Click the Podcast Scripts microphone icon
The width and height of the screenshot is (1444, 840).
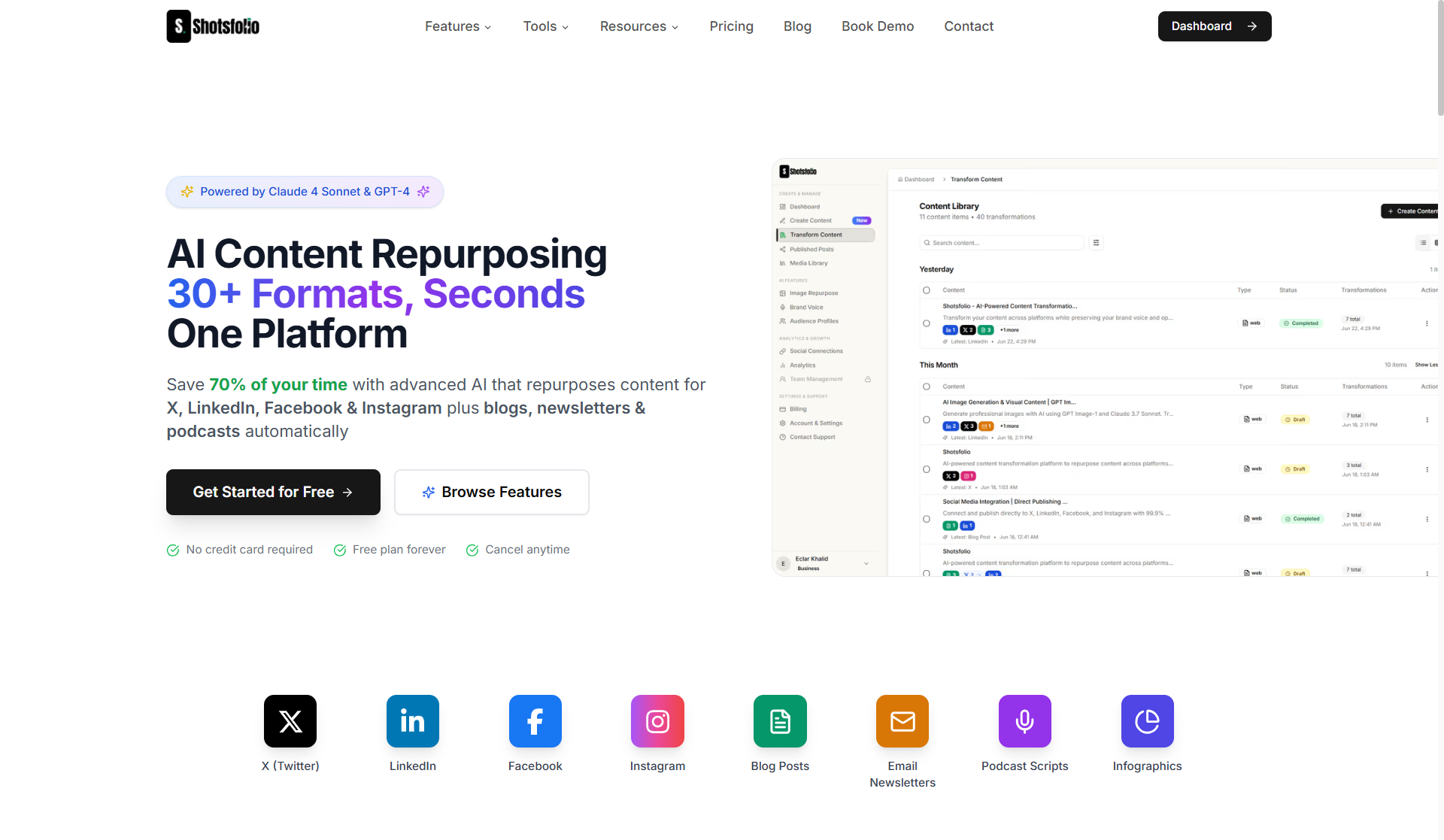coord(1024,720)
